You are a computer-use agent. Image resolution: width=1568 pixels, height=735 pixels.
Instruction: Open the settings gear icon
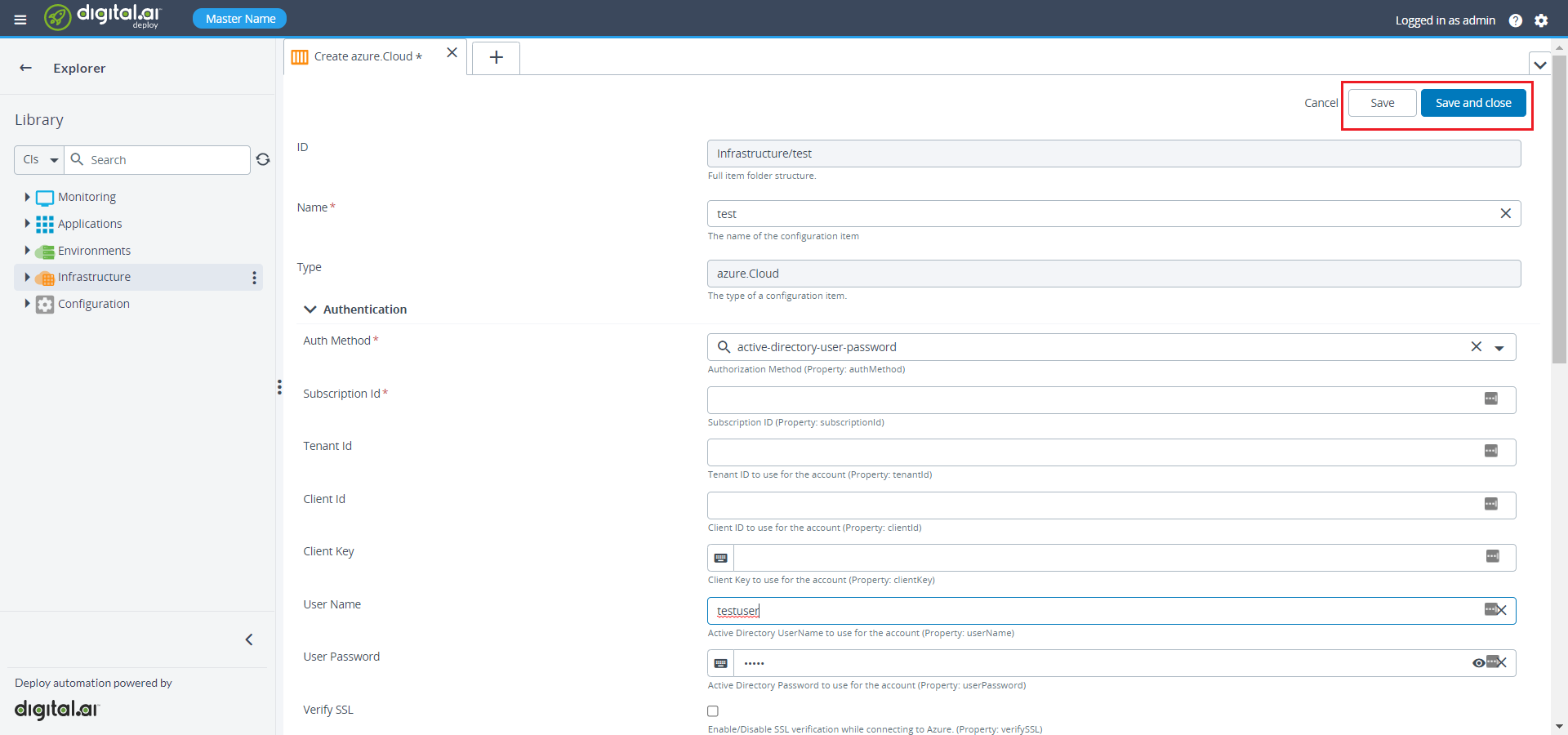coord(1542,20)
